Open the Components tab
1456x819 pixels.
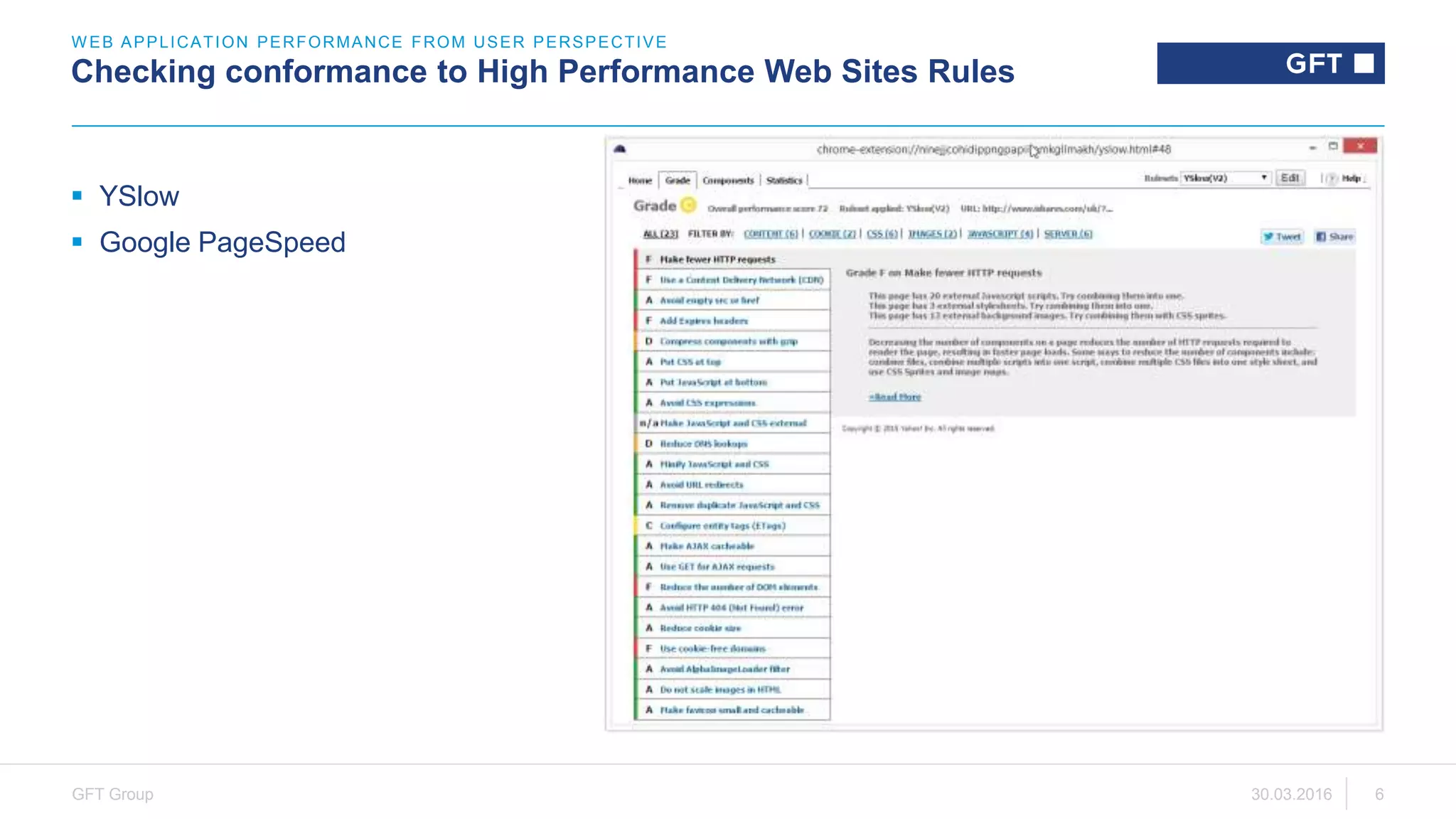coord(728,181)
